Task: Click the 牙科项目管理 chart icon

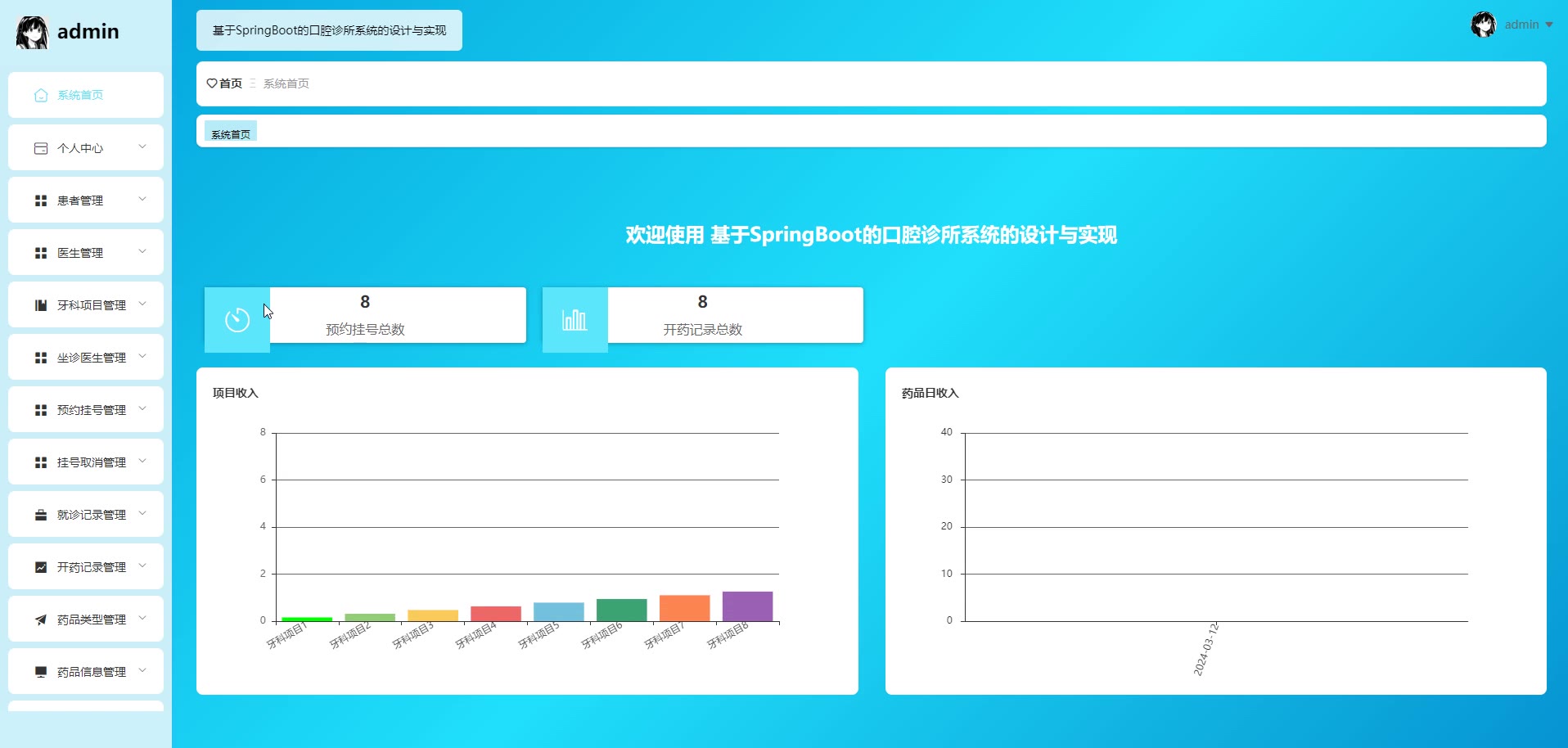Action: pos(41,305)
